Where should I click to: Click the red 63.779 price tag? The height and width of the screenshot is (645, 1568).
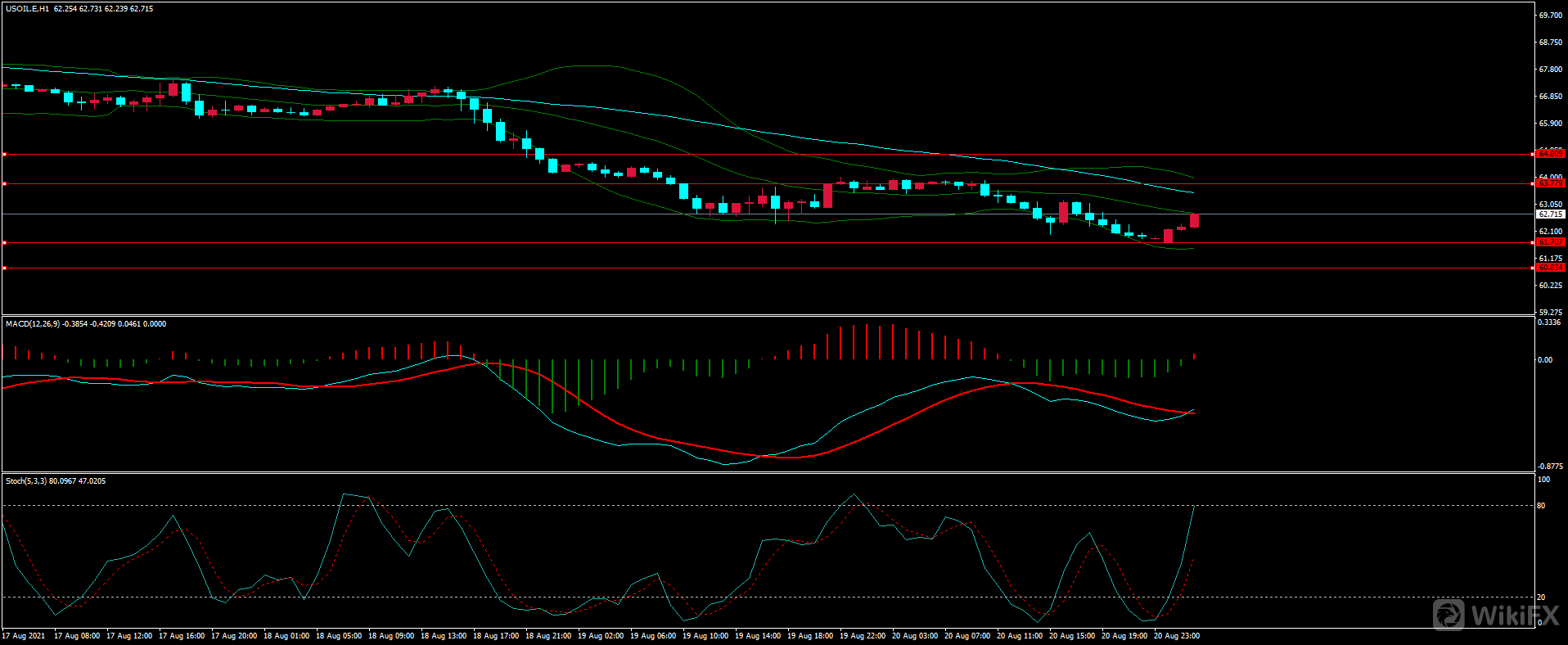click(1550, 183)
